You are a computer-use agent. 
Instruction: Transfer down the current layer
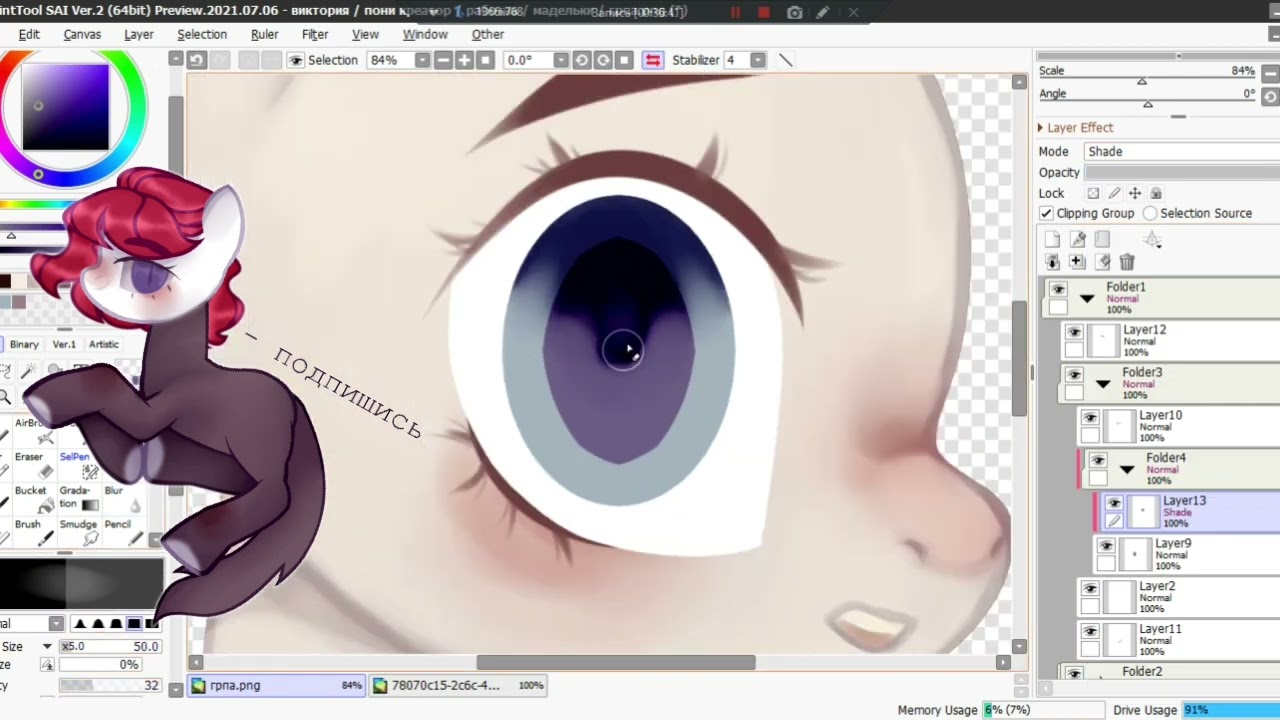(x=1052, y=262)
